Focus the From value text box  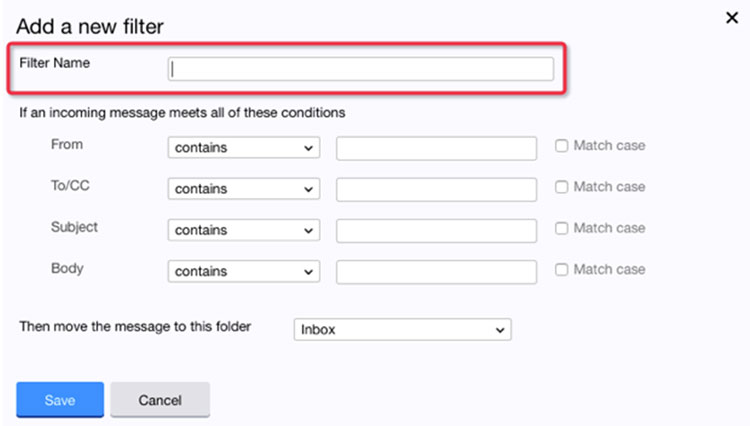(x=436, y=148)
